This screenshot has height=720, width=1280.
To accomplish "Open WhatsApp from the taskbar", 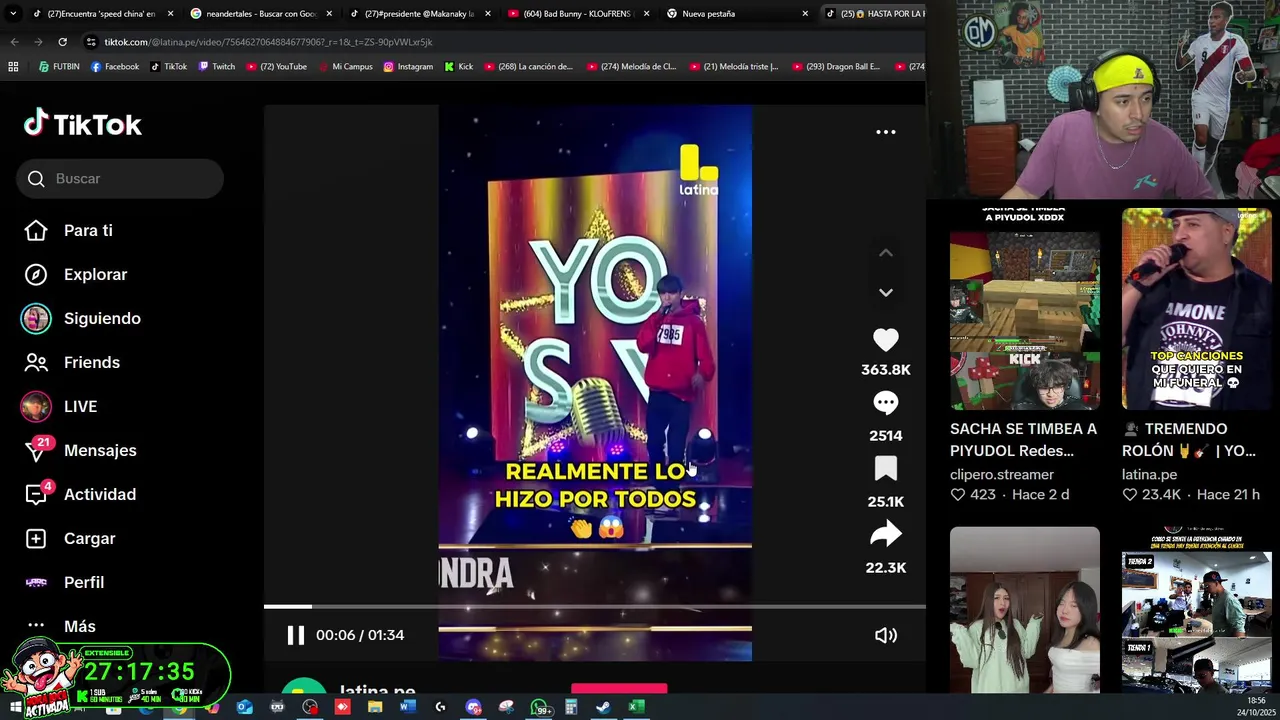I will pos(539,708).
